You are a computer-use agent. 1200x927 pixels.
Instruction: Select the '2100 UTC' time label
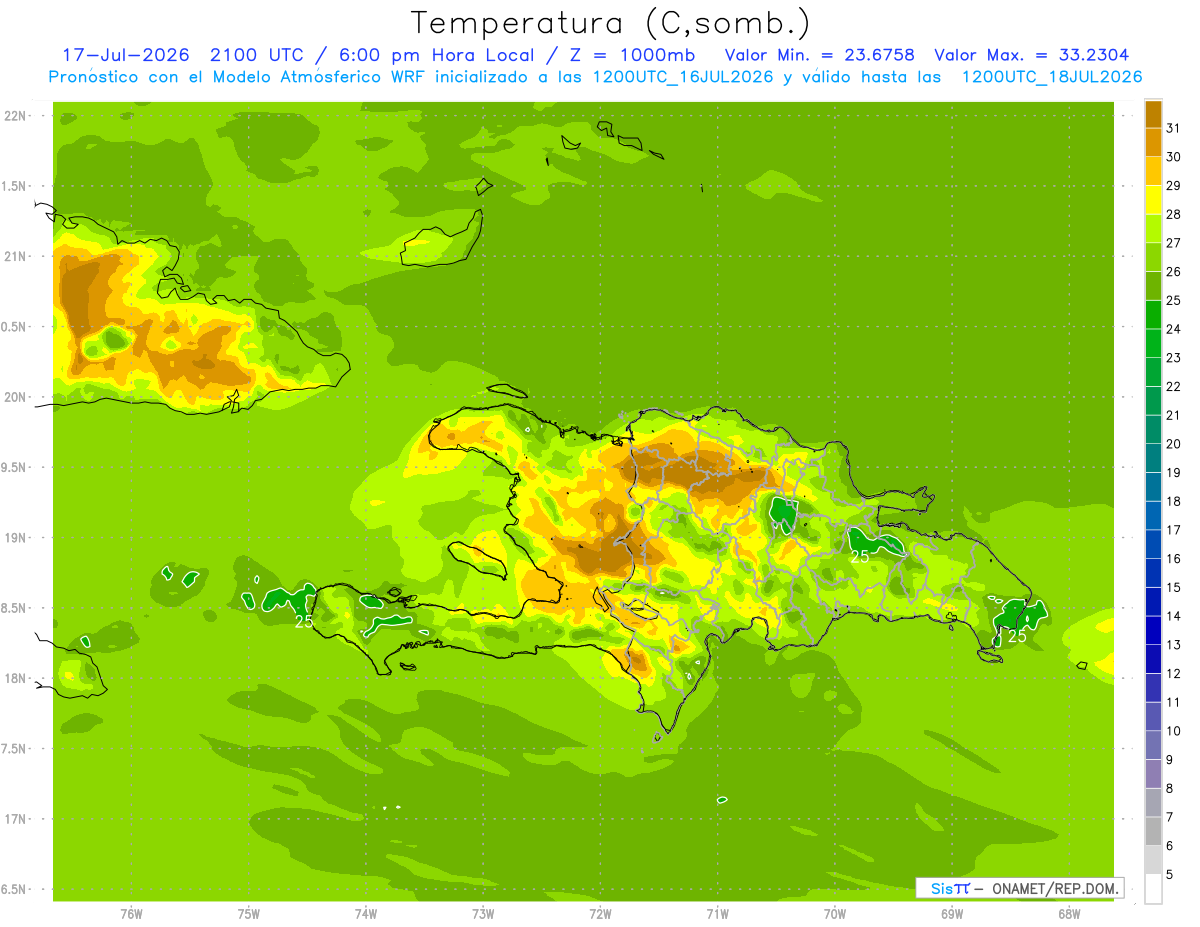pos(257,54)
